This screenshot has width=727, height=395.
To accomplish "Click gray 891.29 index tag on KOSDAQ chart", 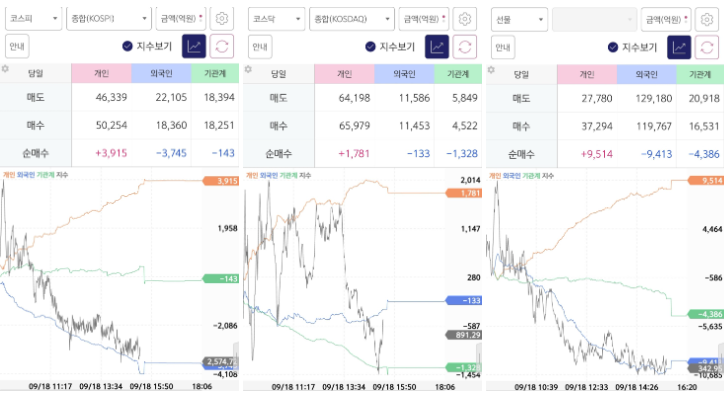I will [464, 335].
